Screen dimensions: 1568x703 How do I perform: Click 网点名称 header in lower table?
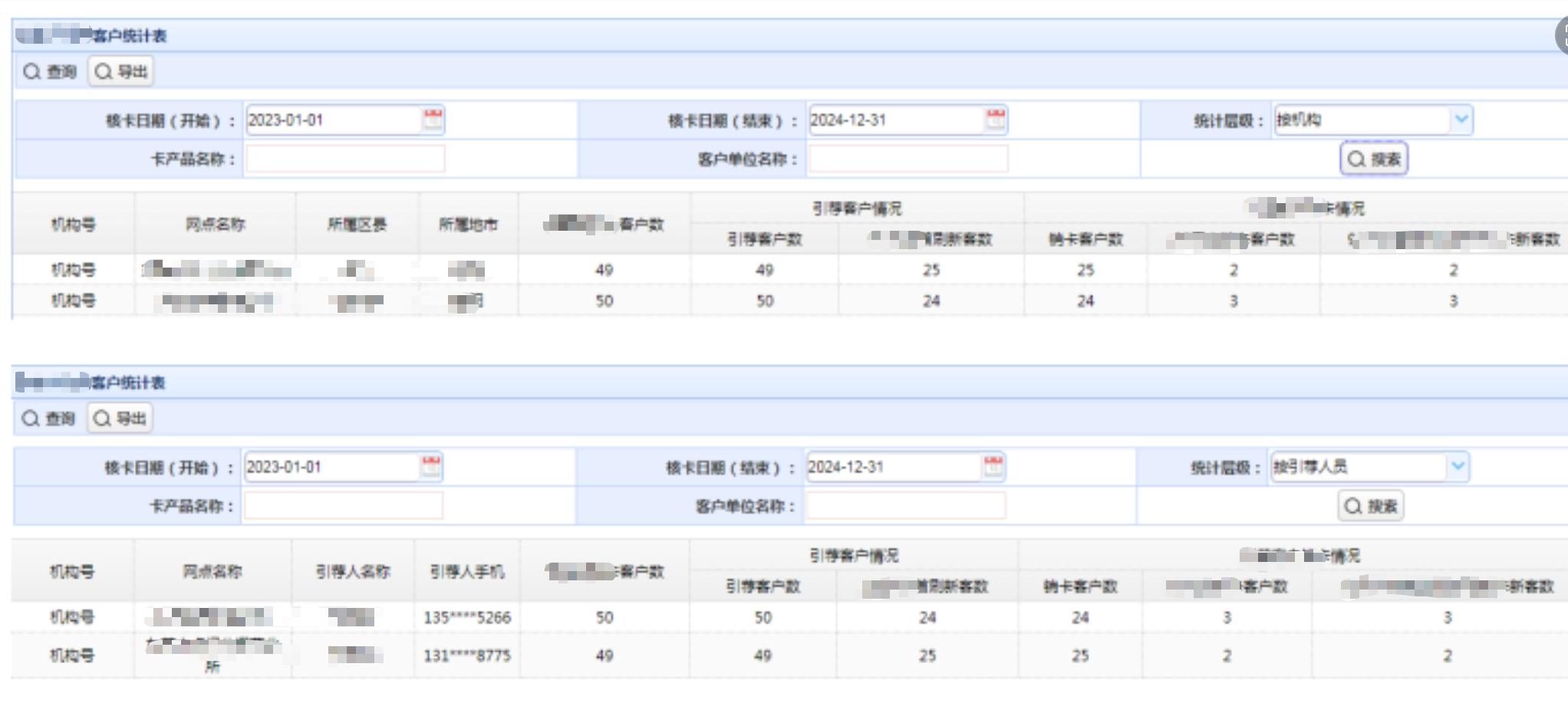pos(212,571)
